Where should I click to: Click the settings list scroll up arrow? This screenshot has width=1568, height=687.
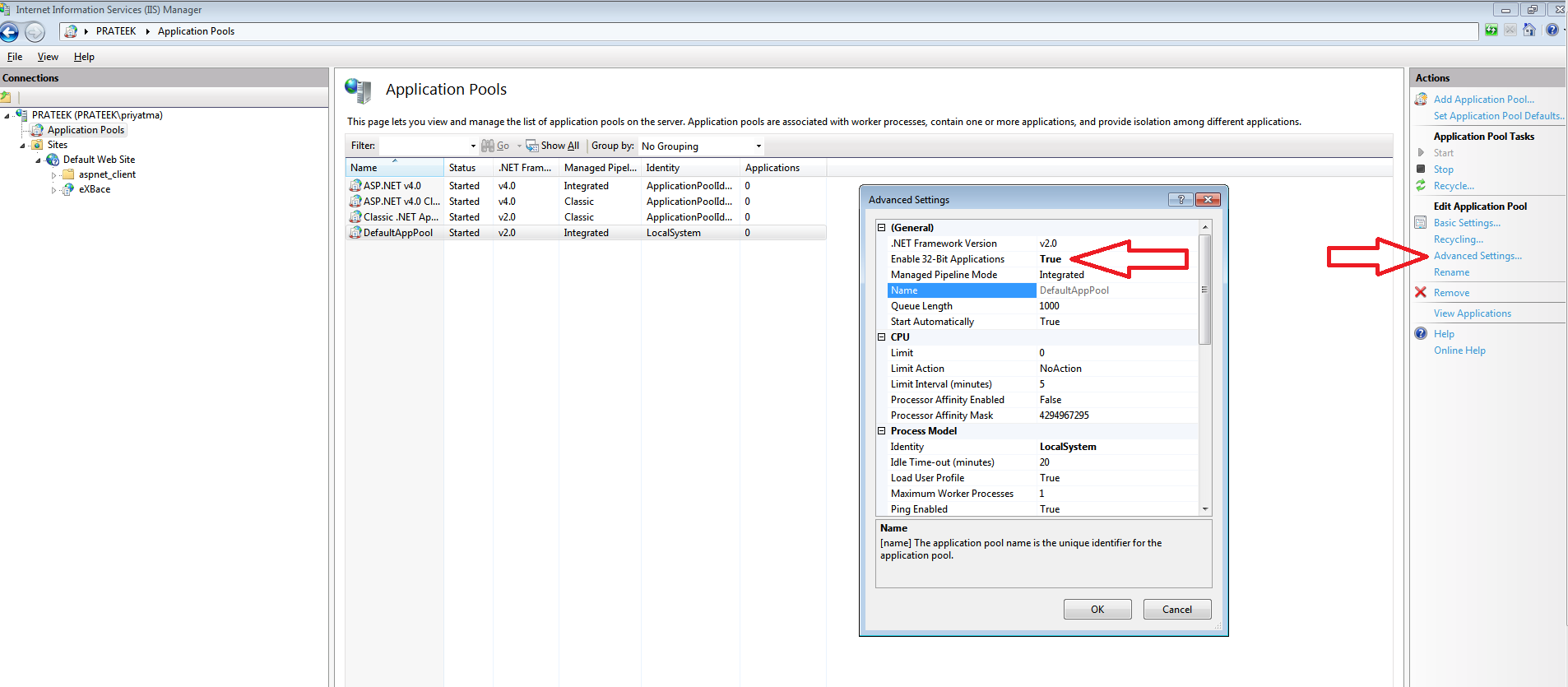tap(1205, 227)
